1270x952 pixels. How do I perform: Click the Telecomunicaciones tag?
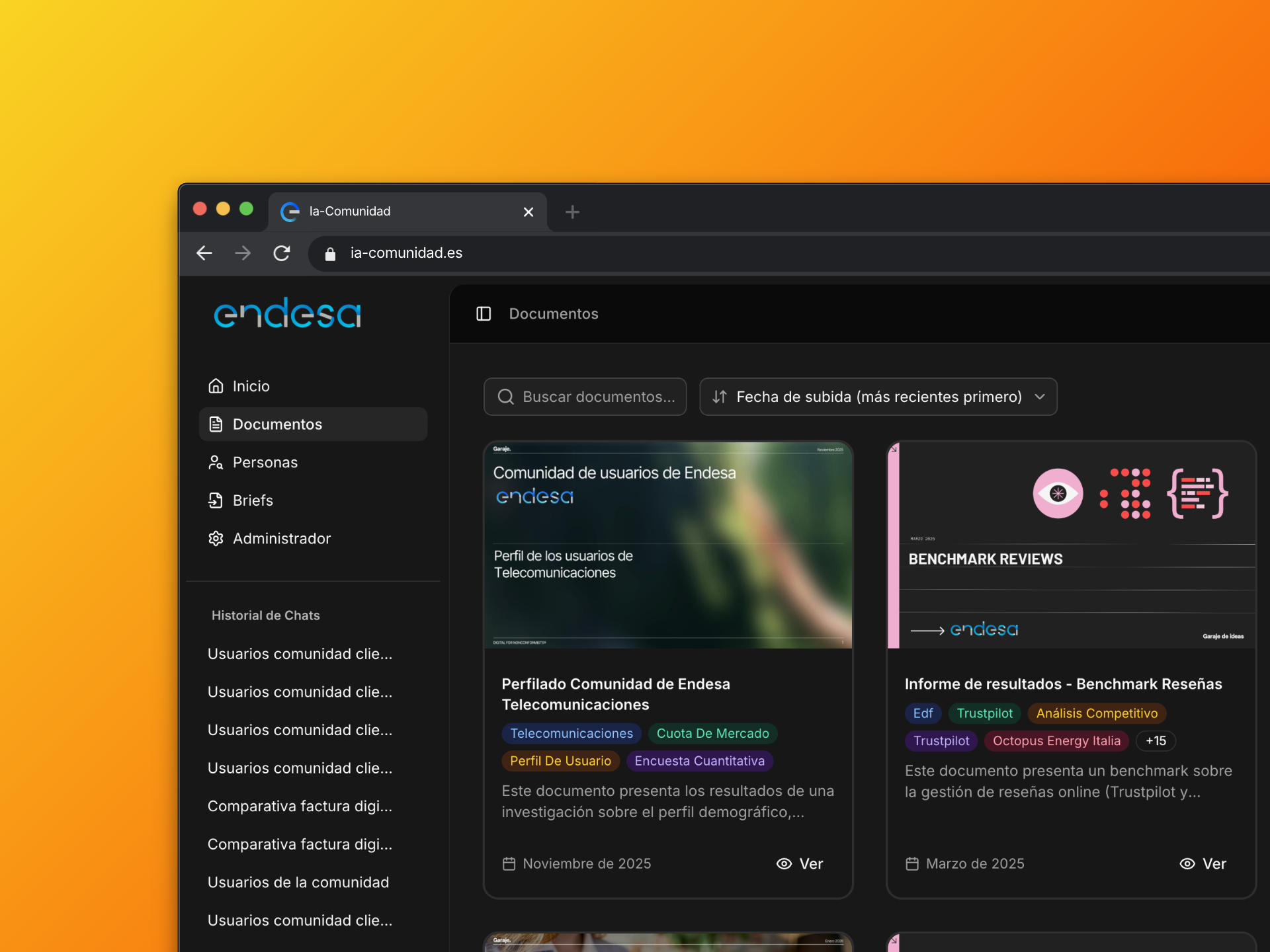[x=571, y=733]
